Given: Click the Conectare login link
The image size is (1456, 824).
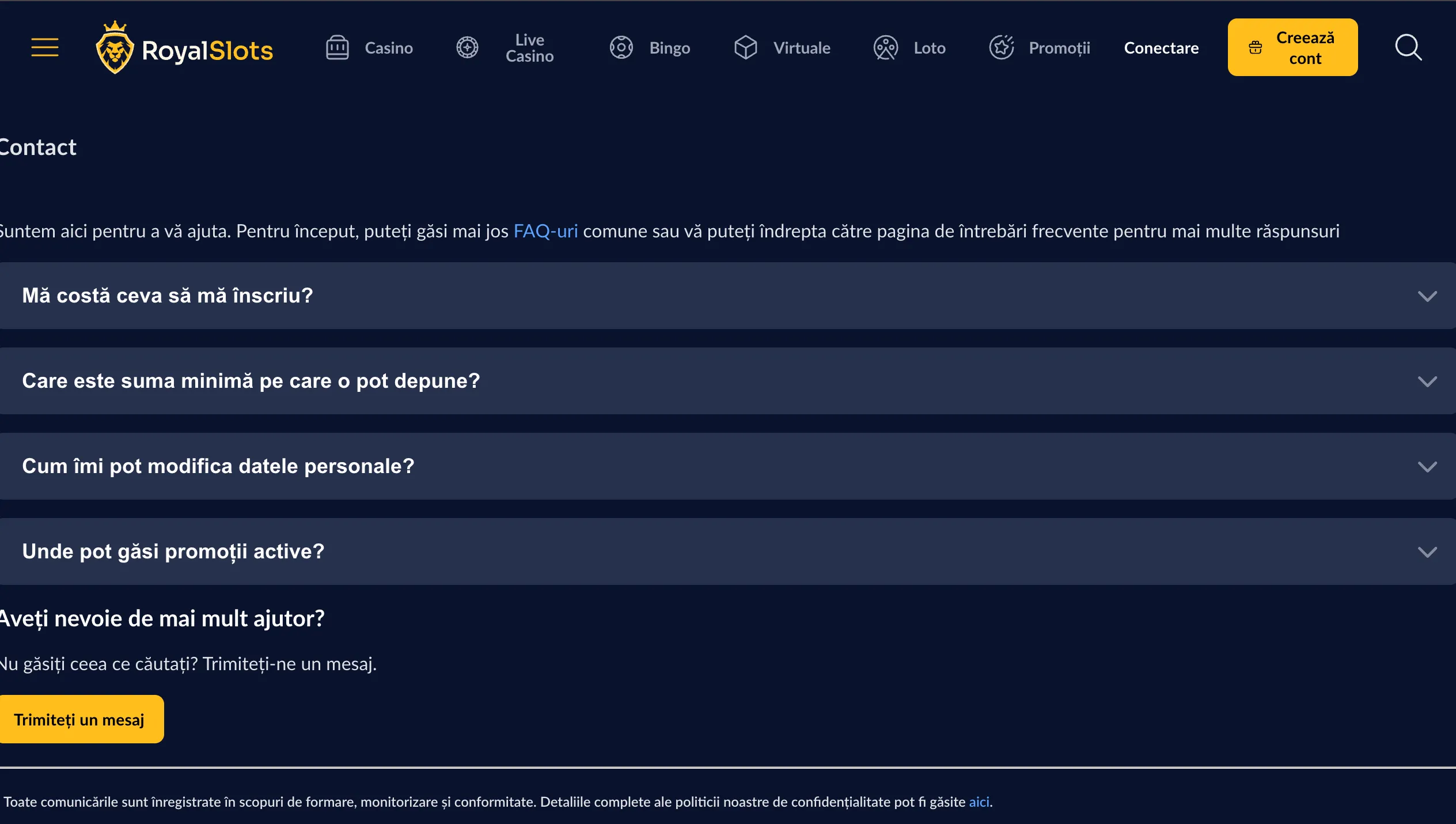Looking at the screenshot, I should click(x=1161, y=48).
